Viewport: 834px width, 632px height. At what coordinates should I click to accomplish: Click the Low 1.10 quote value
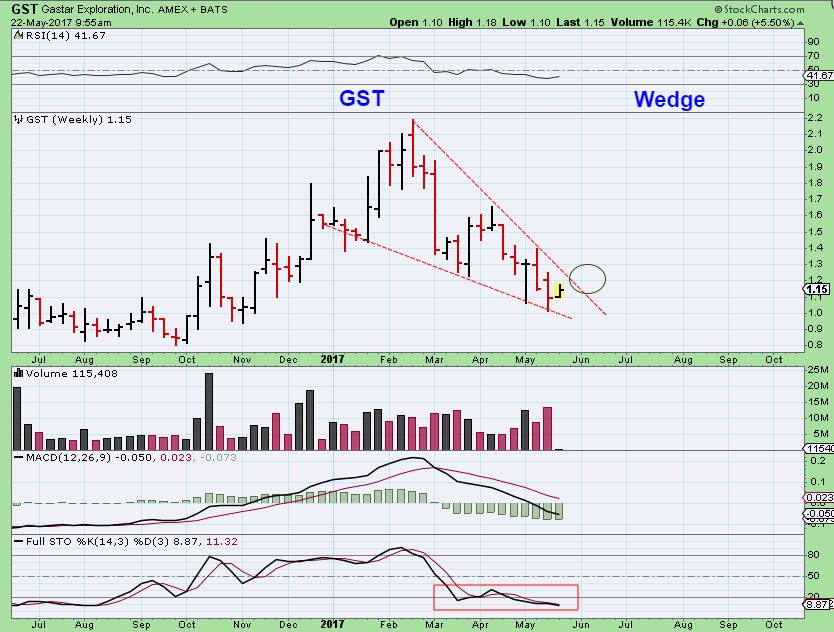(526, 22)
